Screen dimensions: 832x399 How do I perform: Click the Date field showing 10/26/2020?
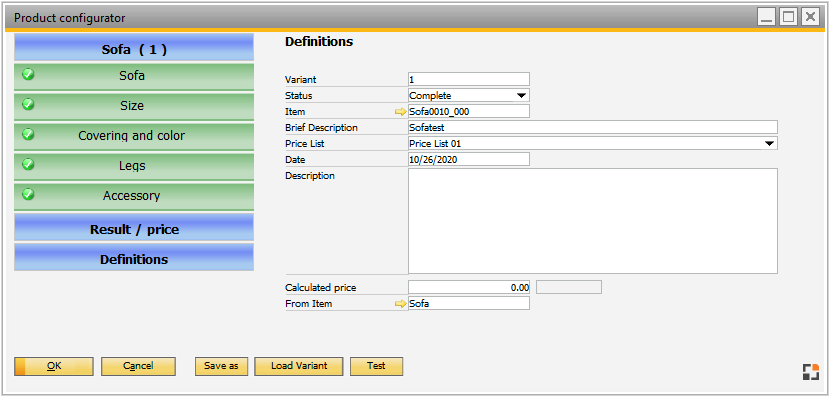469,159
